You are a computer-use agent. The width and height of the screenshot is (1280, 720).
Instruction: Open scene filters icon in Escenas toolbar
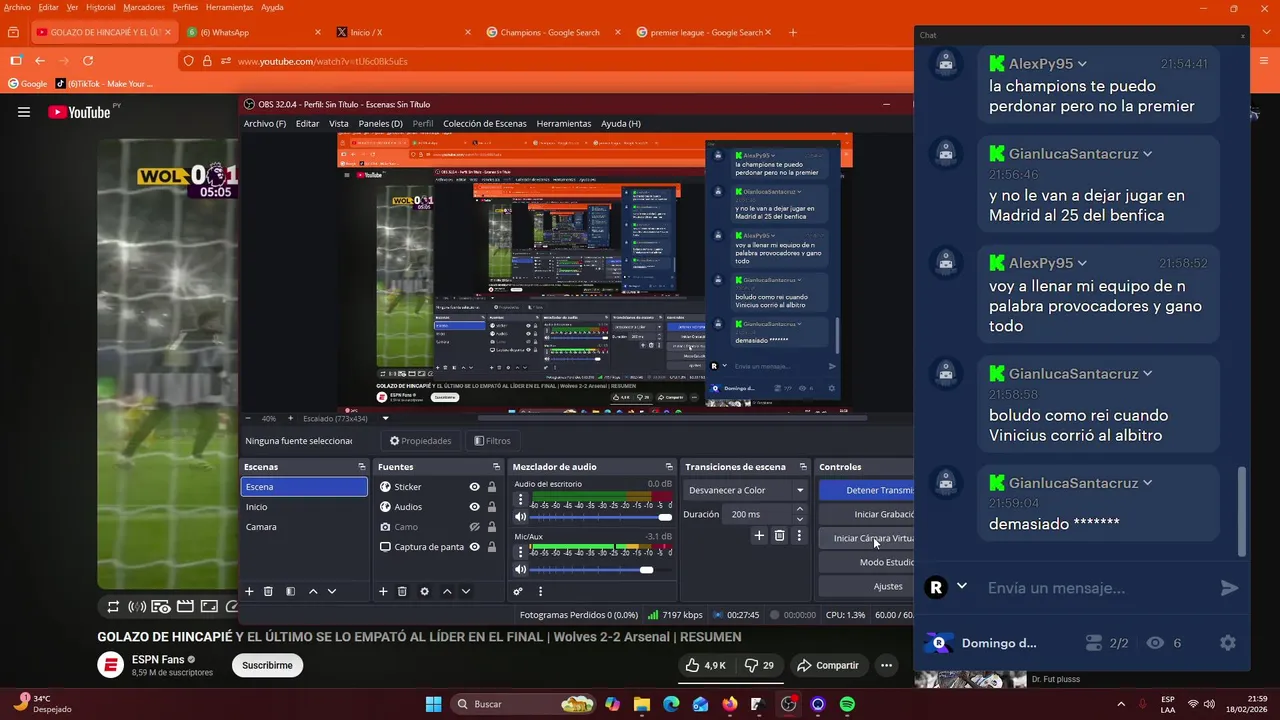290,591
